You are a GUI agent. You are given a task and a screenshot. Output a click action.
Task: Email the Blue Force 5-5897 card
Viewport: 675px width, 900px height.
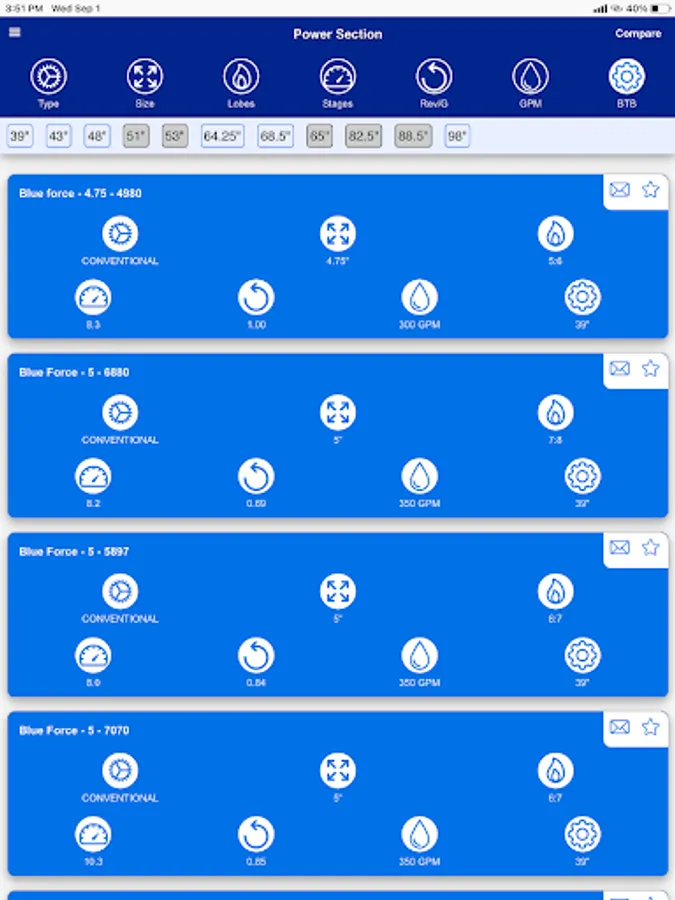619,548
